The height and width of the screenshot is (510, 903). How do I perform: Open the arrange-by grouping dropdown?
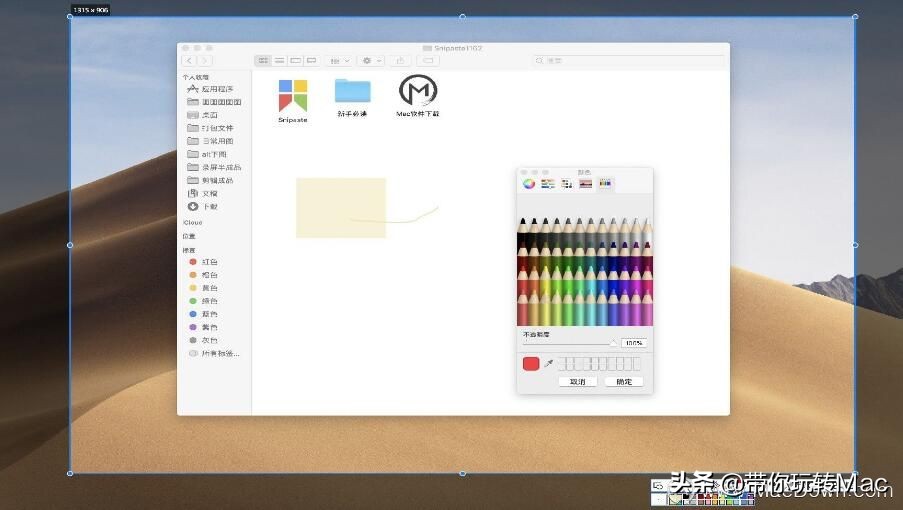339,60
